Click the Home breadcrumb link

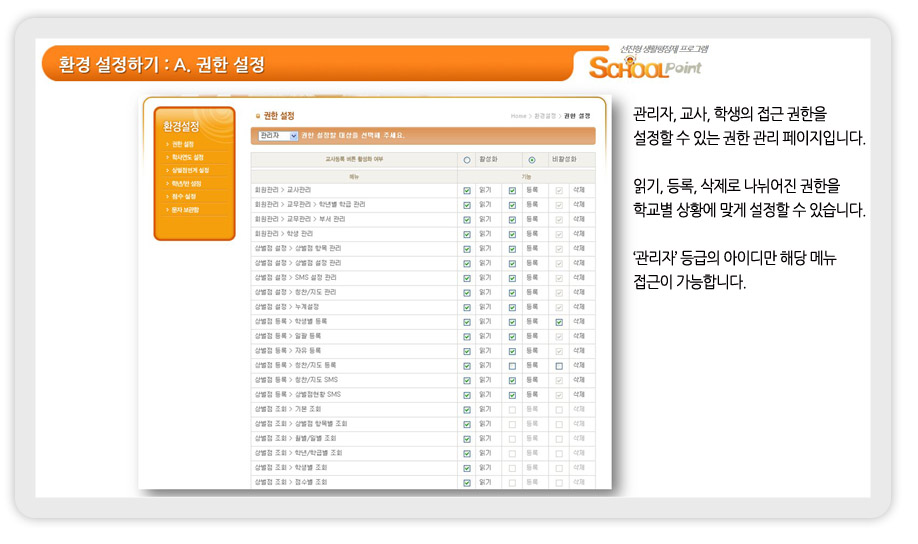[x=518, y=116]
